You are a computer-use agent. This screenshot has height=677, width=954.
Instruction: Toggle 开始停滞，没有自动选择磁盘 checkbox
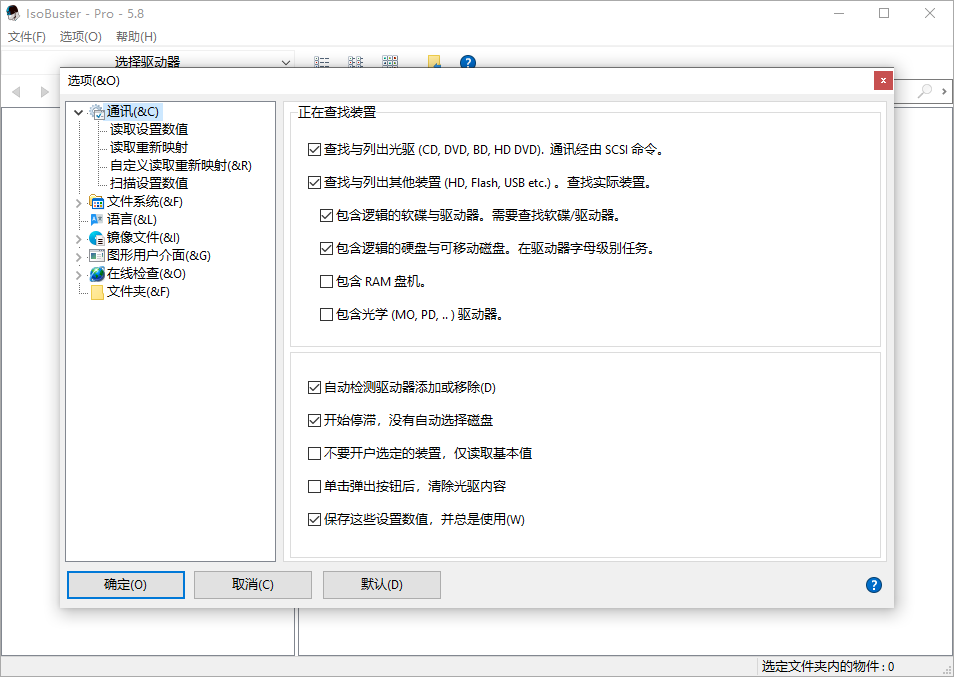pos(314,420)
